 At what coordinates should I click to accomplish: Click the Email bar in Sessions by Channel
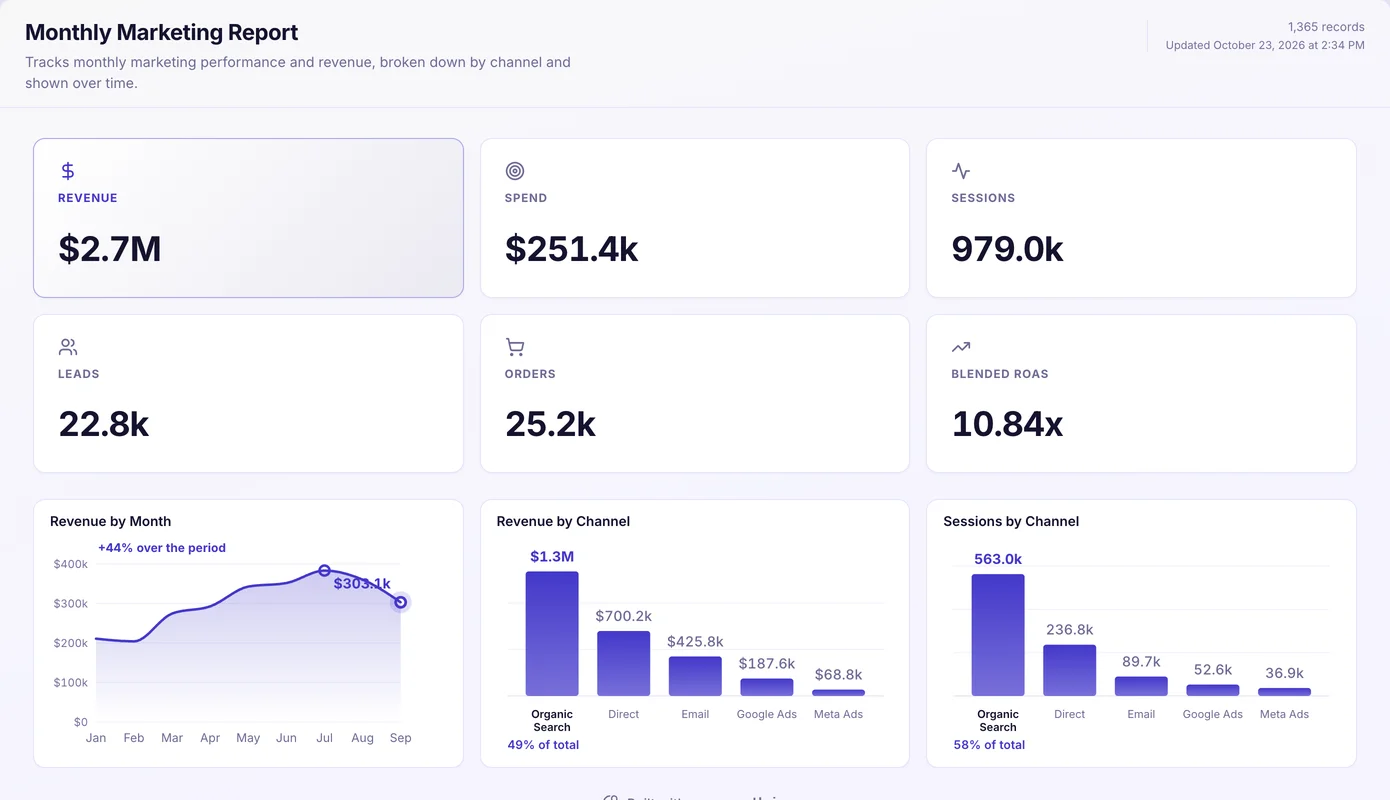tap(1141, 686)
